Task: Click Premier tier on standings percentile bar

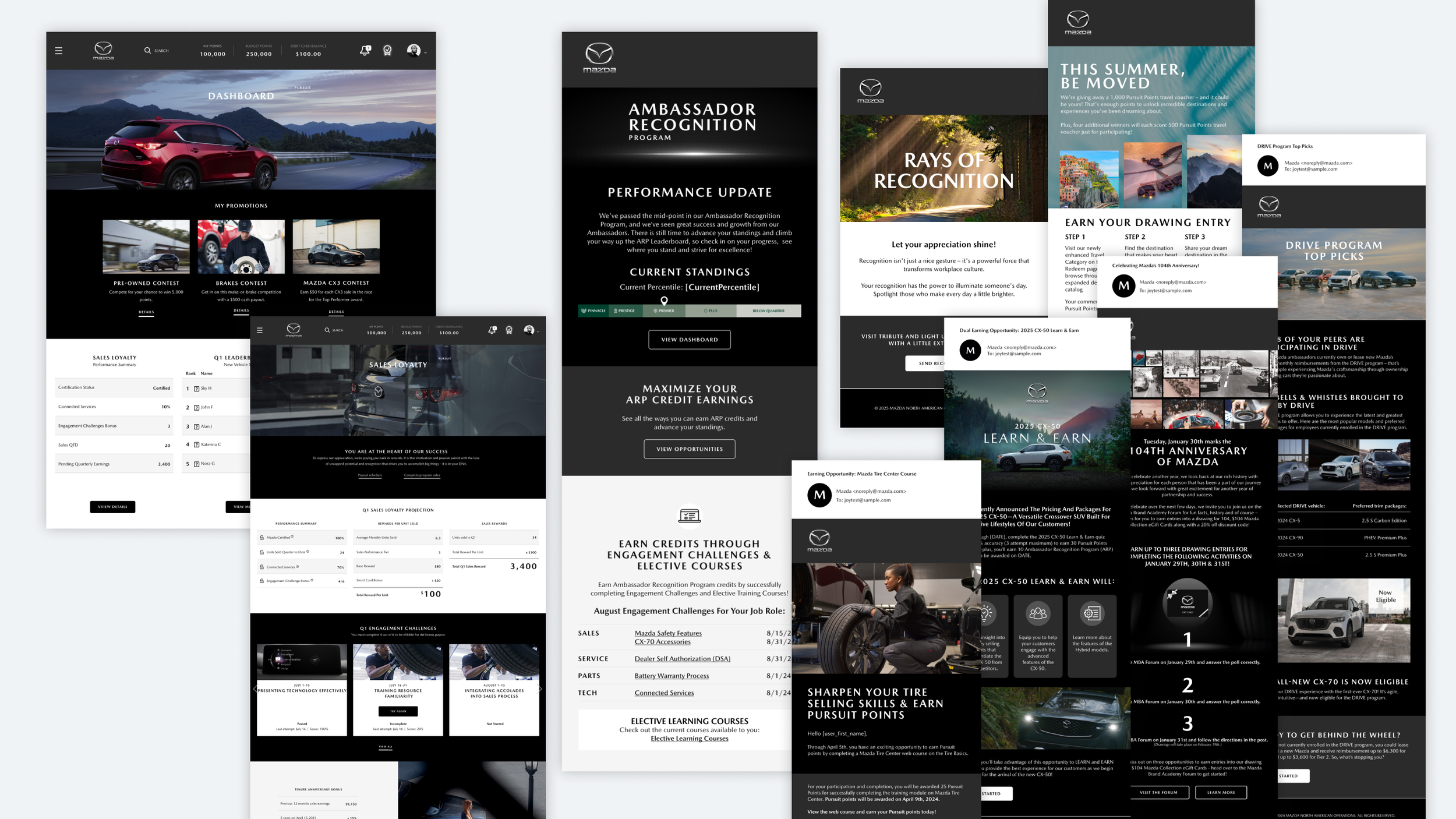Action: point(664,311)
